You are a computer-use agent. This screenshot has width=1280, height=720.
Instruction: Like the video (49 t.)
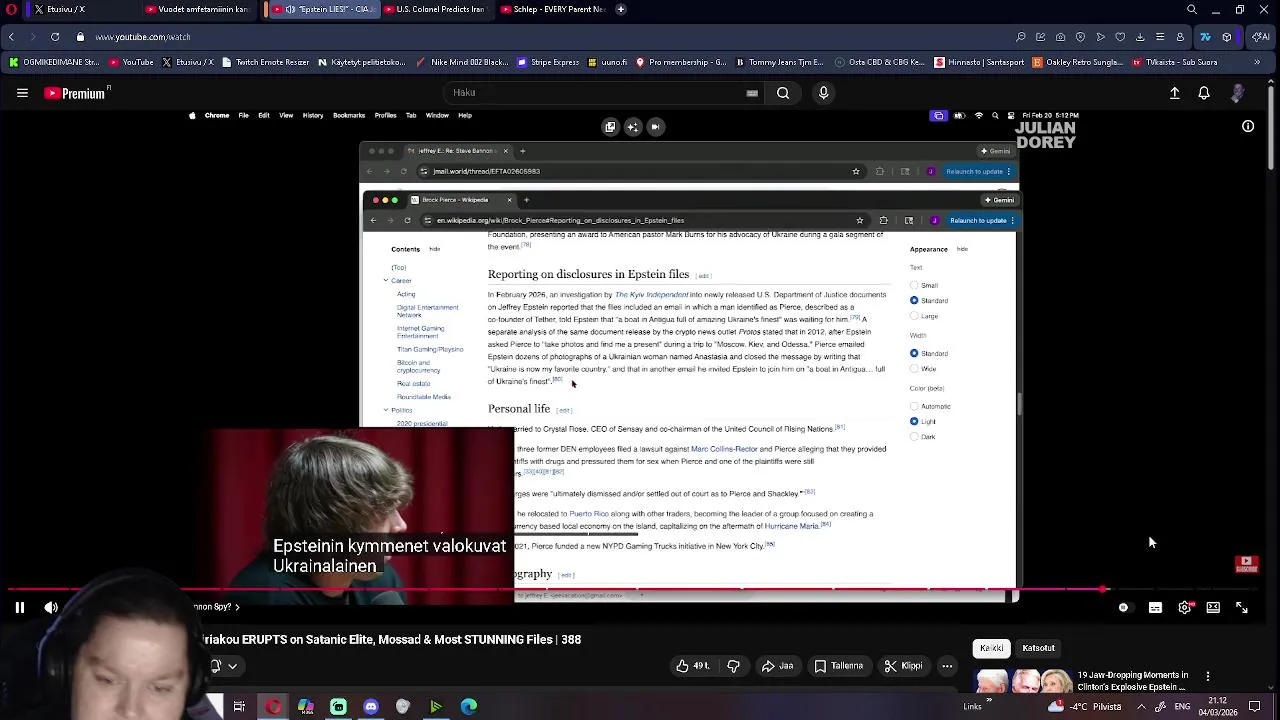[x=693, y=666]
